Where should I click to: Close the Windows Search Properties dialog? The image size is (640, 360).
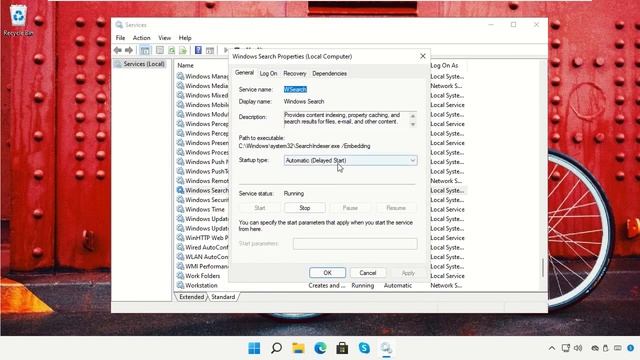[423, 56]
